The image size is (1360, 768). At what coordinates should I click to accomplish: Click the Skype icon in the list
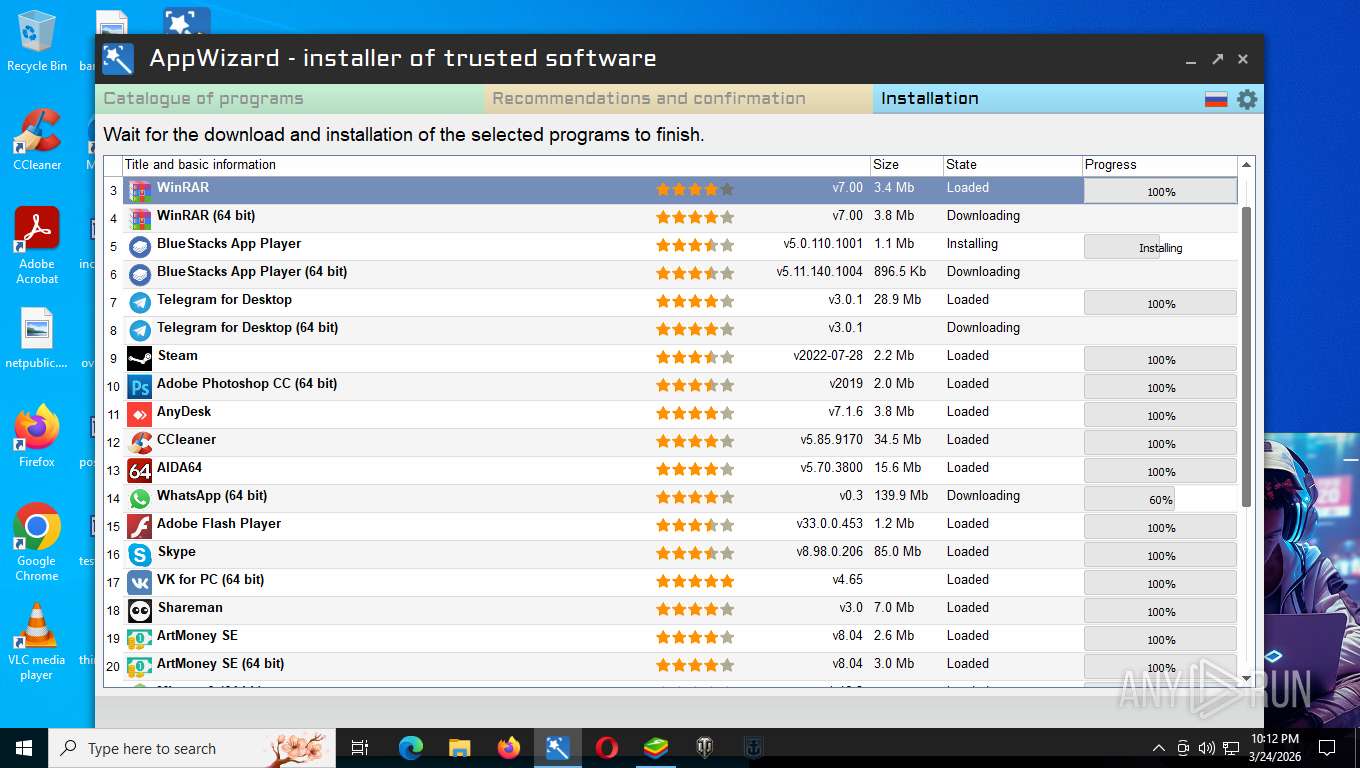[140, 554]
